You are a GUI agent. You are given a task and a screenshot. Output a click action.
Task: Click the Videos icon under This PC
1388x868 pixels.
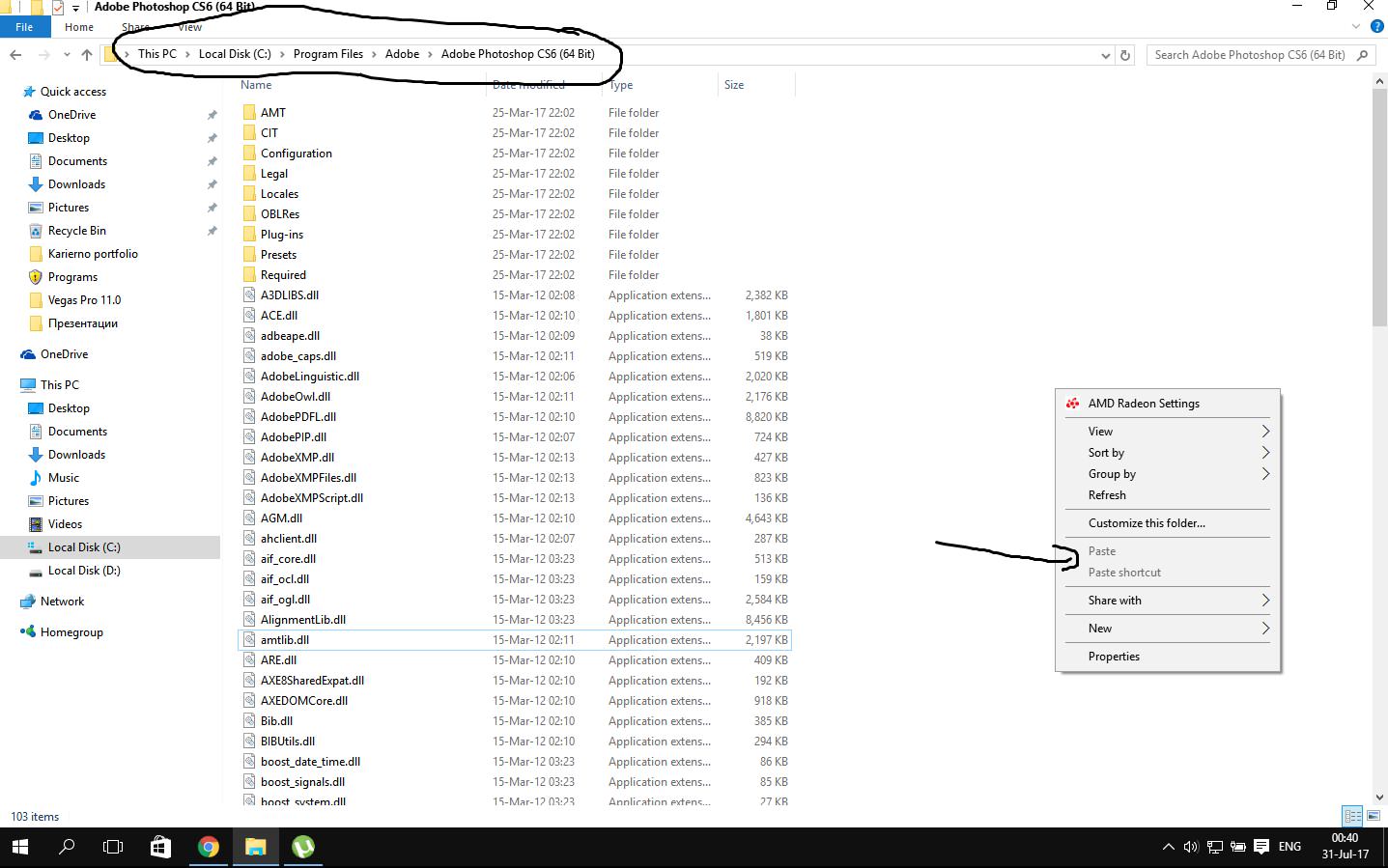pos(36,524)
